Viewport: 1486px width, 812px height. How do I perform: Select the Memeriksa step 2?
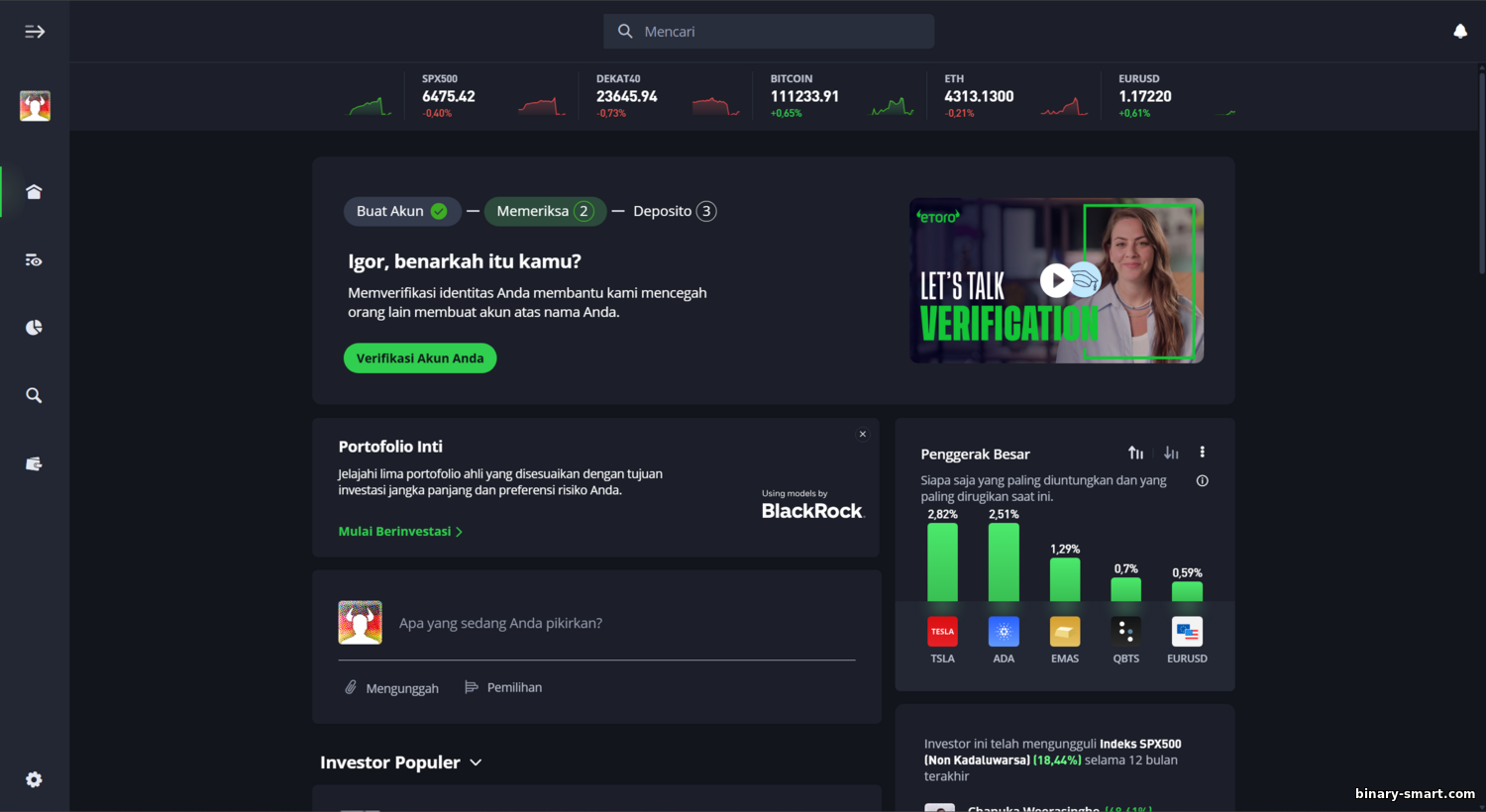[x=544, y=211]
